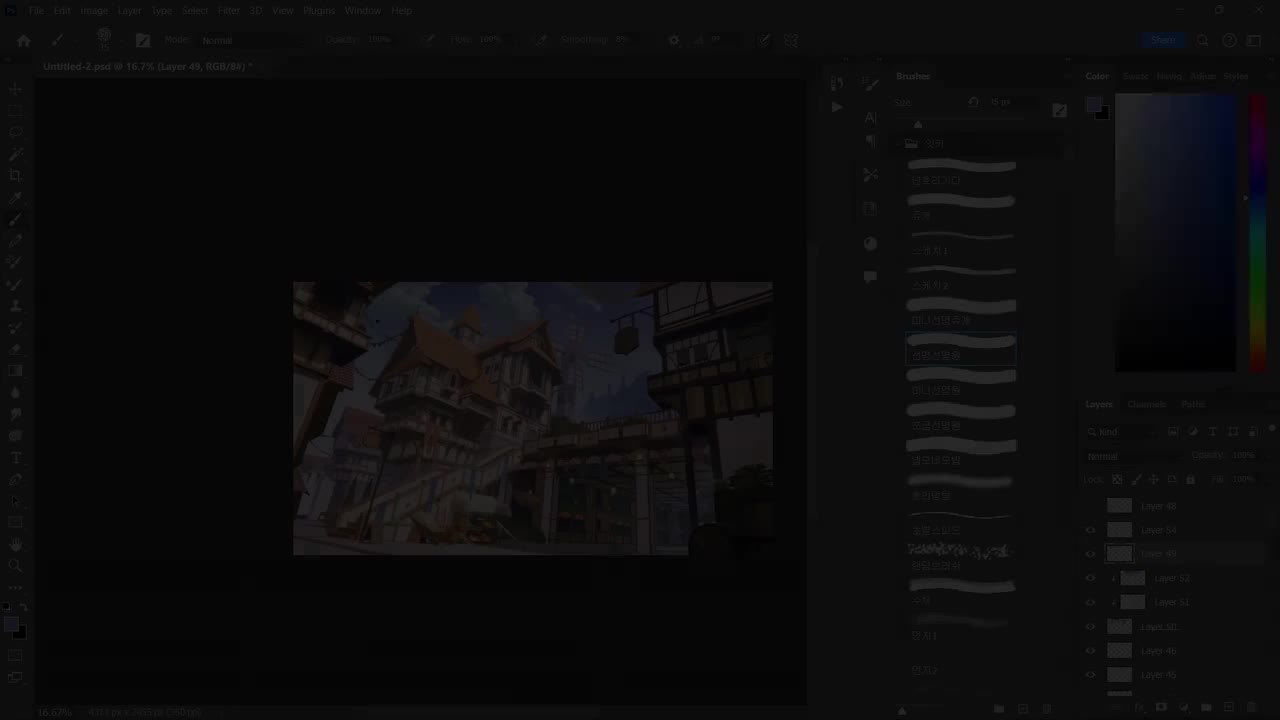Hide Layer 45 visibility eye
The image size is (1280, 720).
1091,675
